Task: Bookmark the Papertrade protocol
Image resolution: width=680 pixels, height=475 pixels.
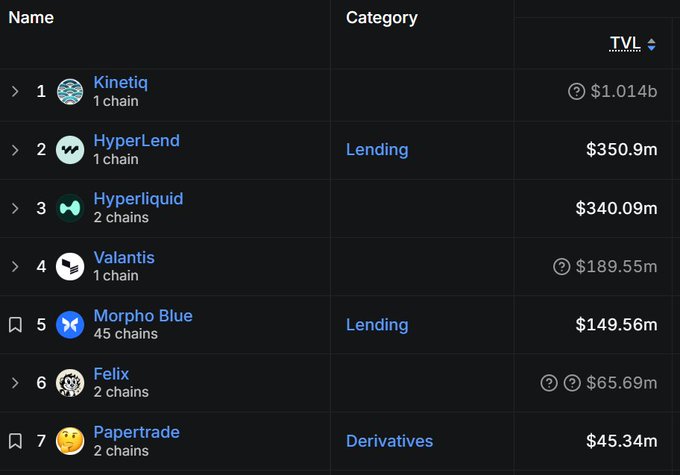Action: tap(15, 441)
